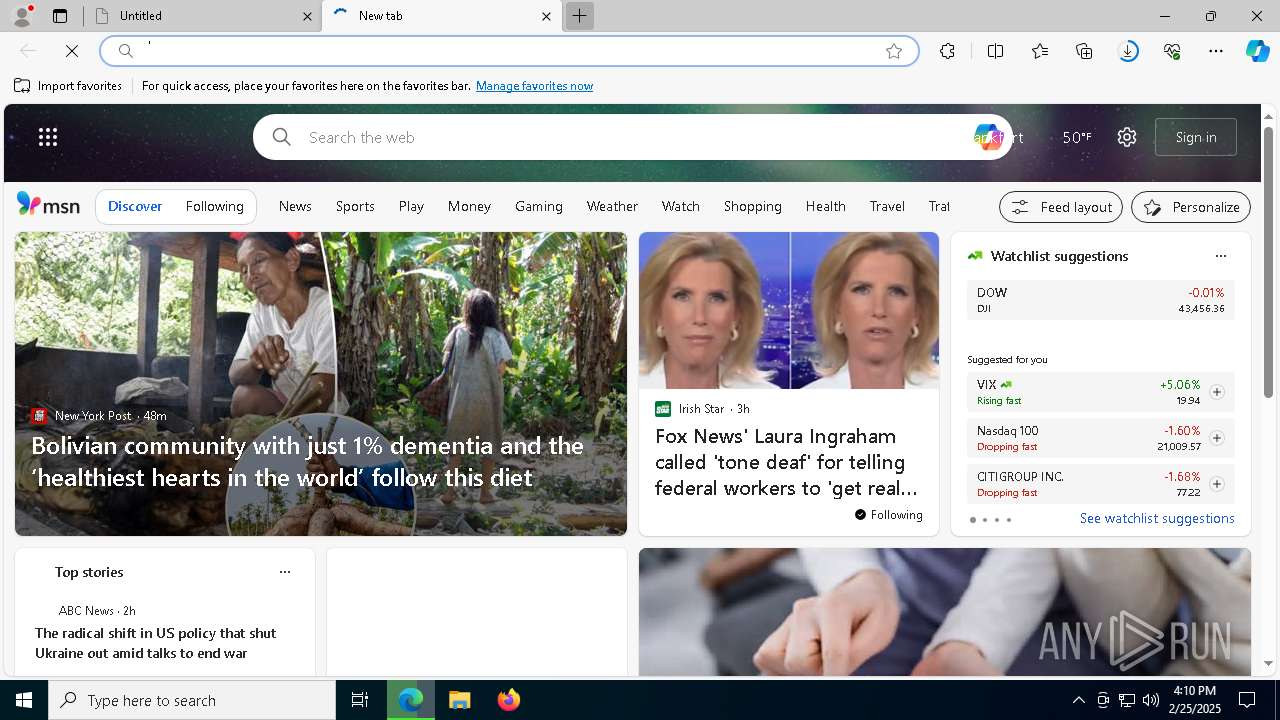Click the Search the web box
The height and width of the screenshot is (720, 1280).
[633, 137]
